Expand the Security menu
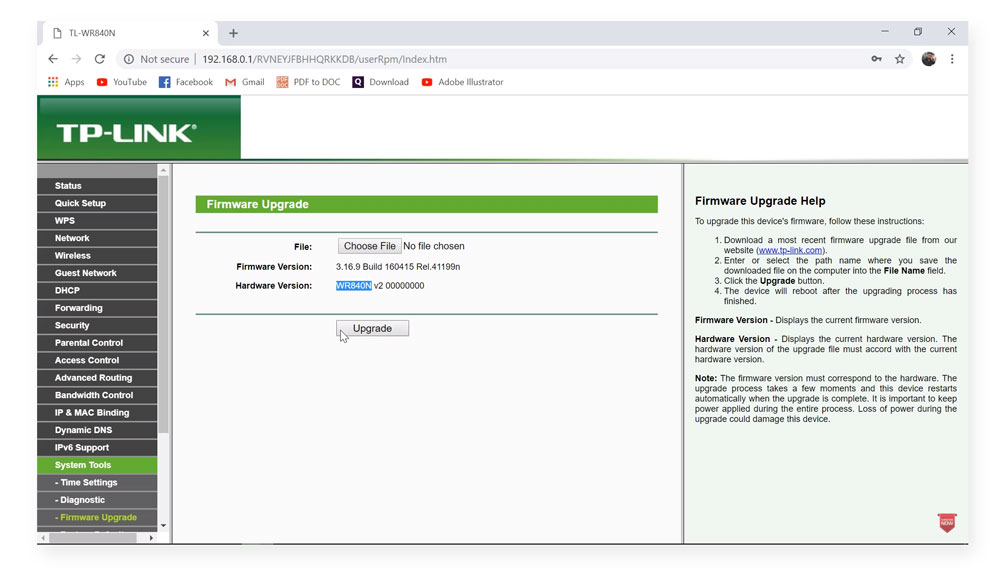 coord(97,325)
